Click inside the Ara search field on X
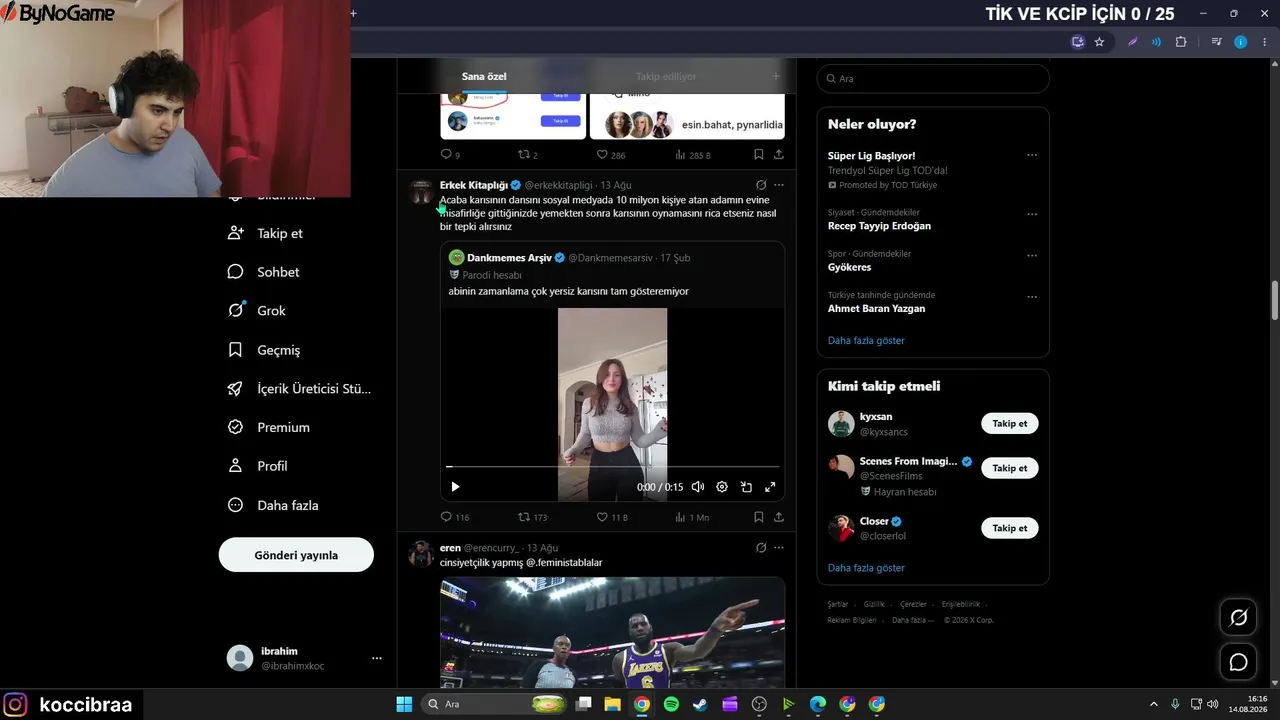 tap(933, 78)
